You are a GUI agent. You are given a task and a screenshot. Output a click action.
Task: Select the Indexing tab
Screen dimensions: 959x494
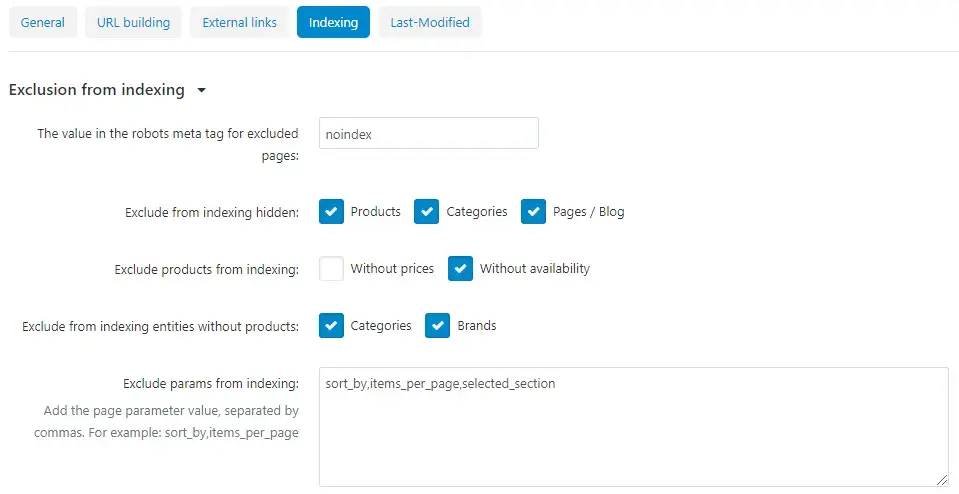[x=333, y=22]
